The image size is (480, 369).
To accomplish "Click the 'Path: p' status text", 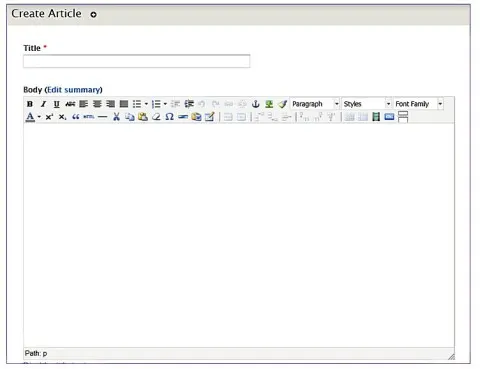I will 36,353.
